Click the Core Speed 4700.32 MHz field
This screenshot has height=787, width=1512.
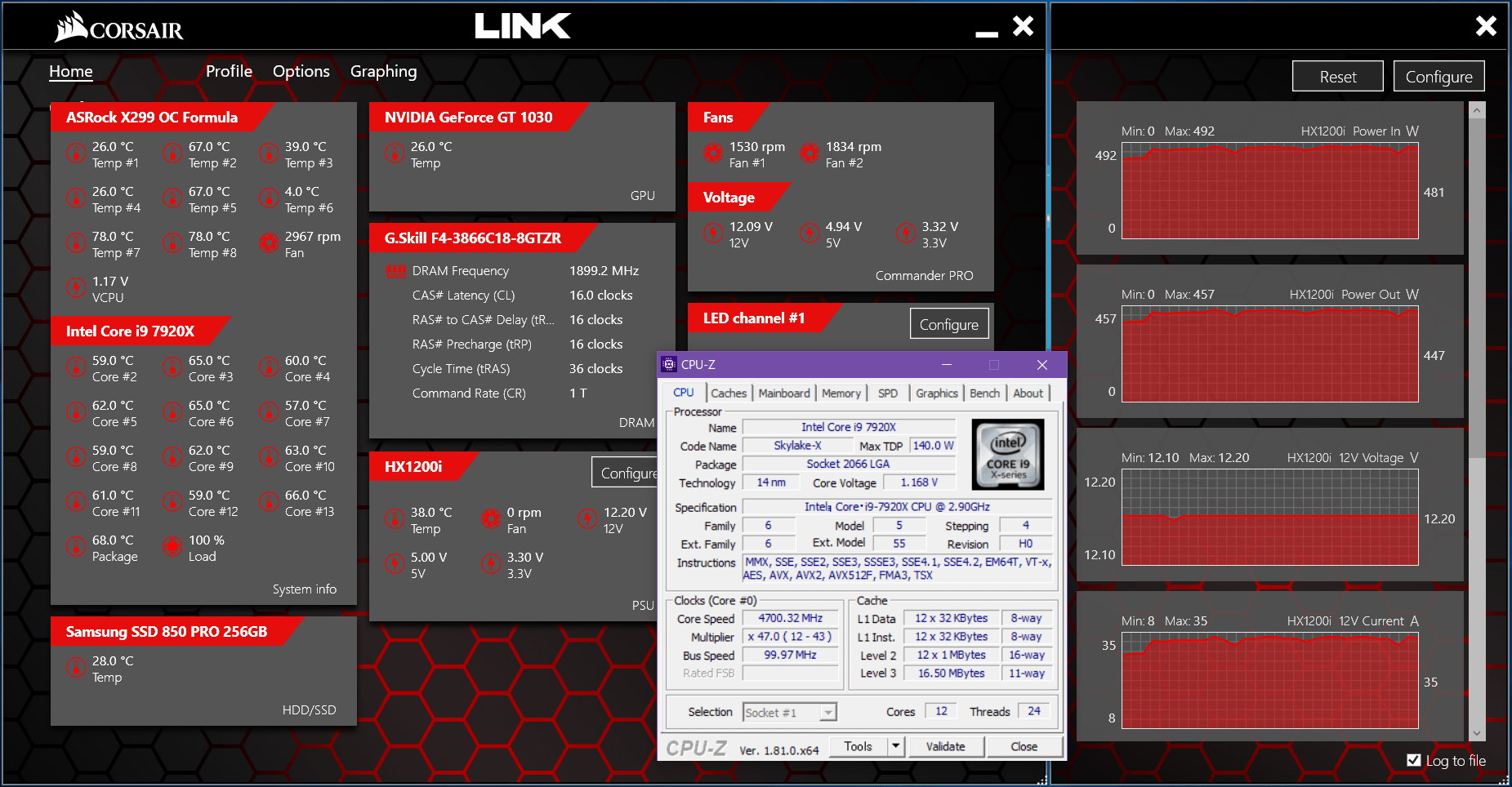[791, 618]
